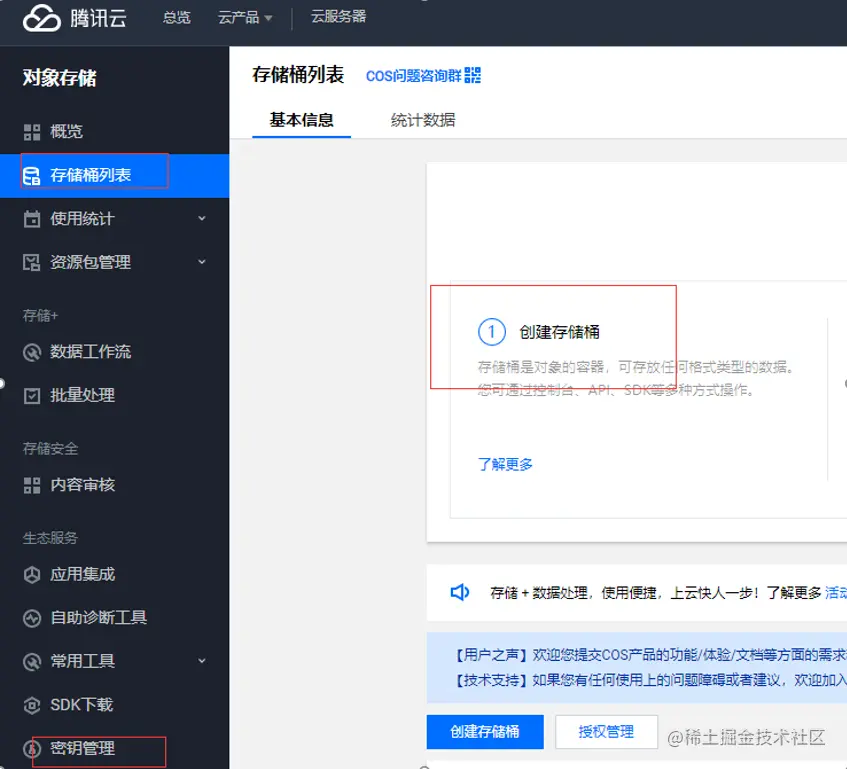Screen dimensions: 847x769
Task: Click the 使用统计 calendar icon
Action: pyautogui.click(x=32, y=219)
